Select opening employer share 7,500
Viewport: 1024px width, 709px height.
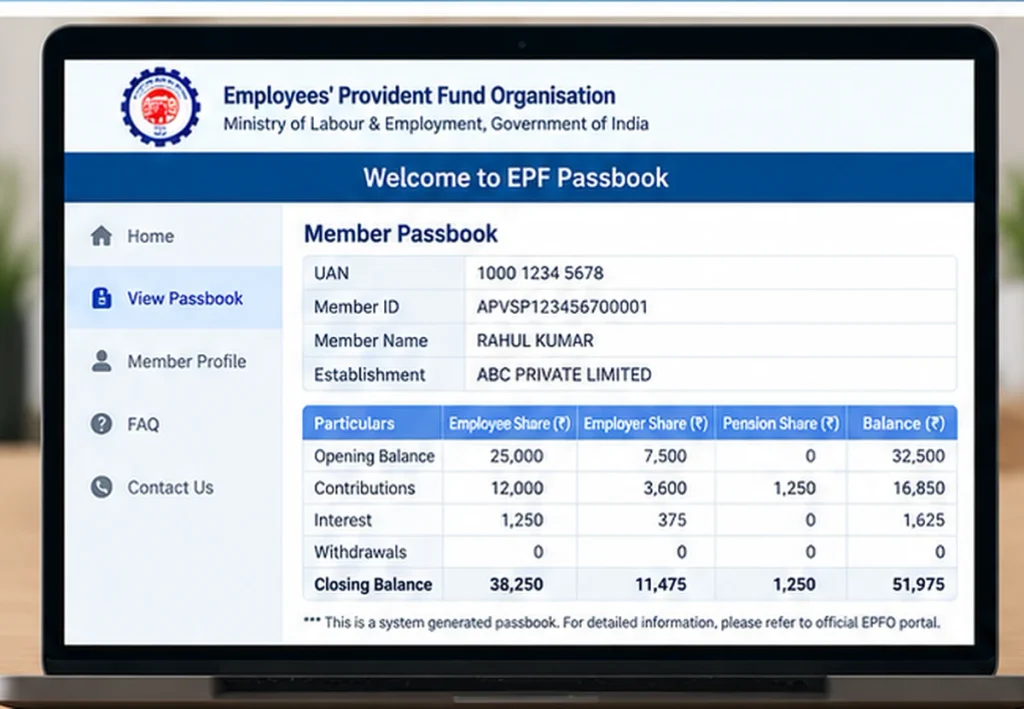(665, 456)
